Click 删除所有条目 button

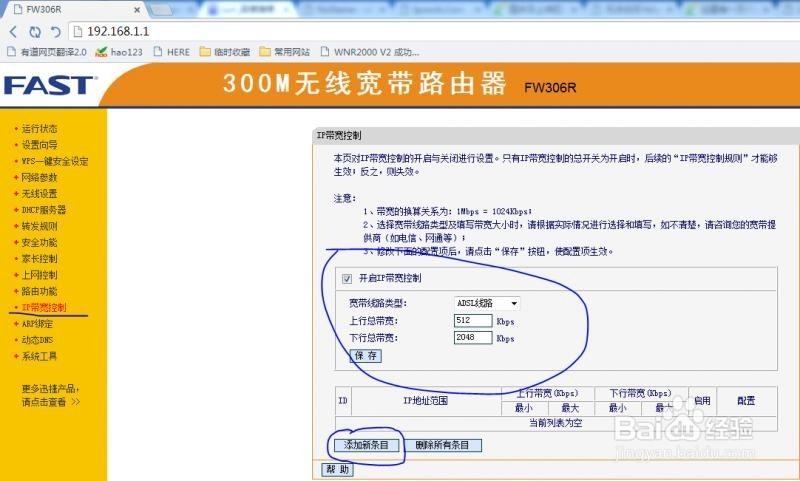coord(442,445)
